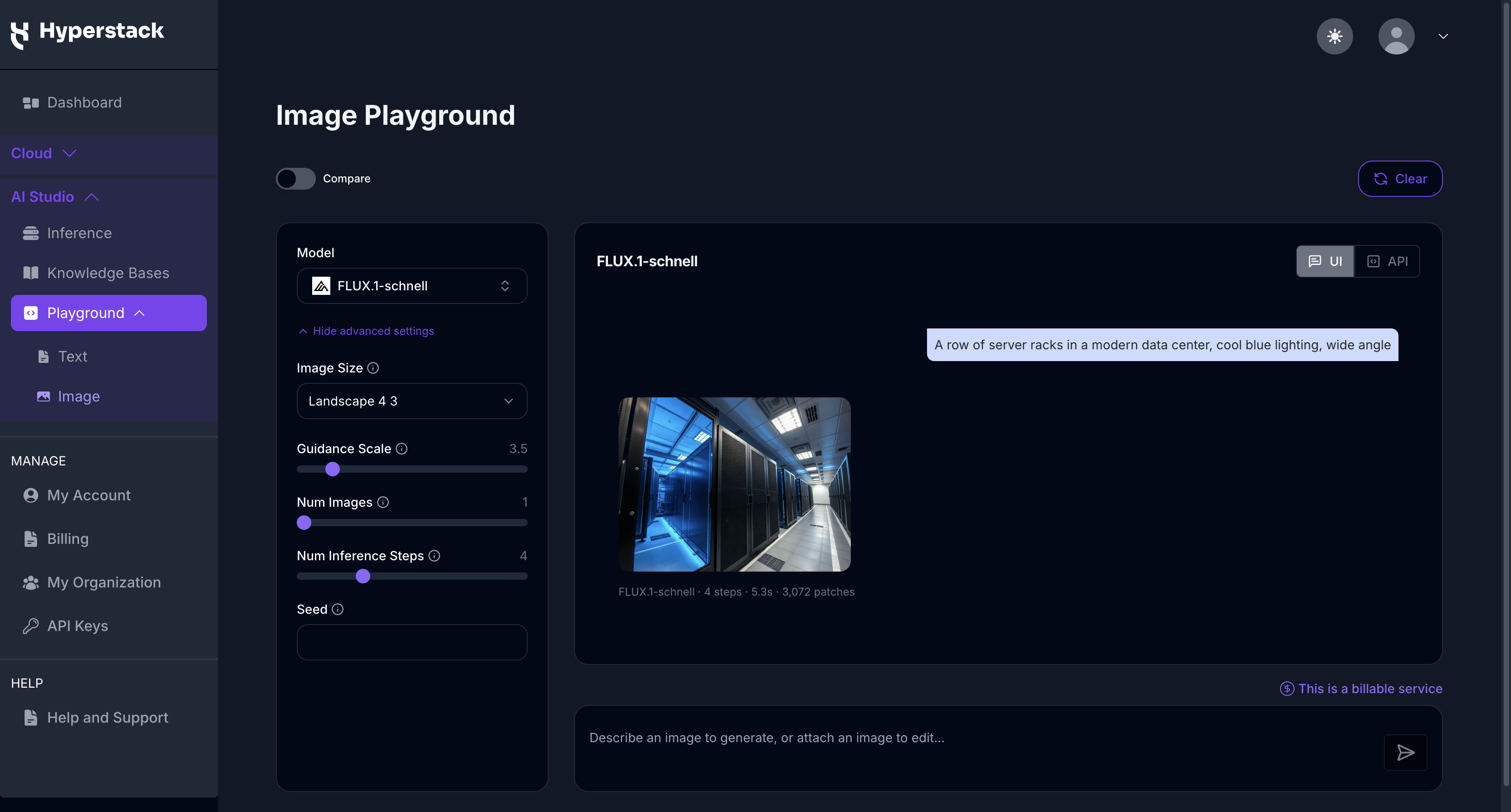Open the FLUX.1-schnell model selector
The image size is (1511, 812).
[x=412, y=285]
